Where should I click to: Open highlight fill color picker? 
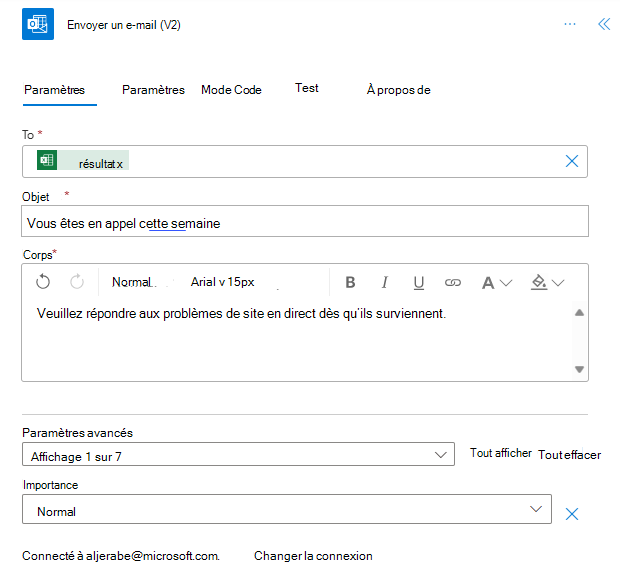click(x=539, y=282)
